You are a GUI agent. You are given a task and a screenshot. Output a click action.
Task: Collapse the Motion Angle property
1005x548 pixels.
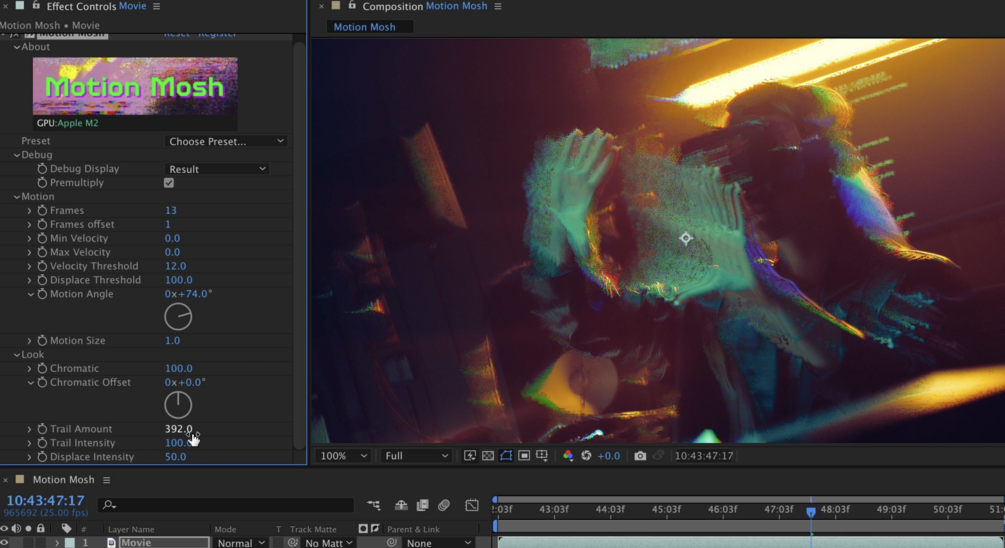coord(30,294)
